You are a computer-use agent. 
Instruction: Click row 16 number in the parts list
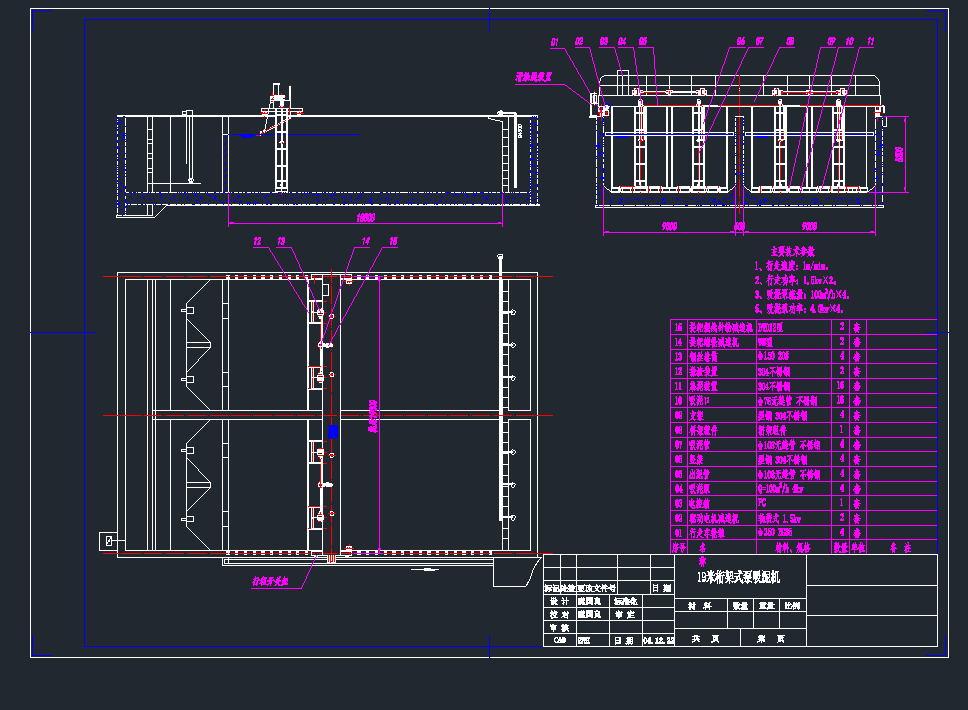click(678, 327)
